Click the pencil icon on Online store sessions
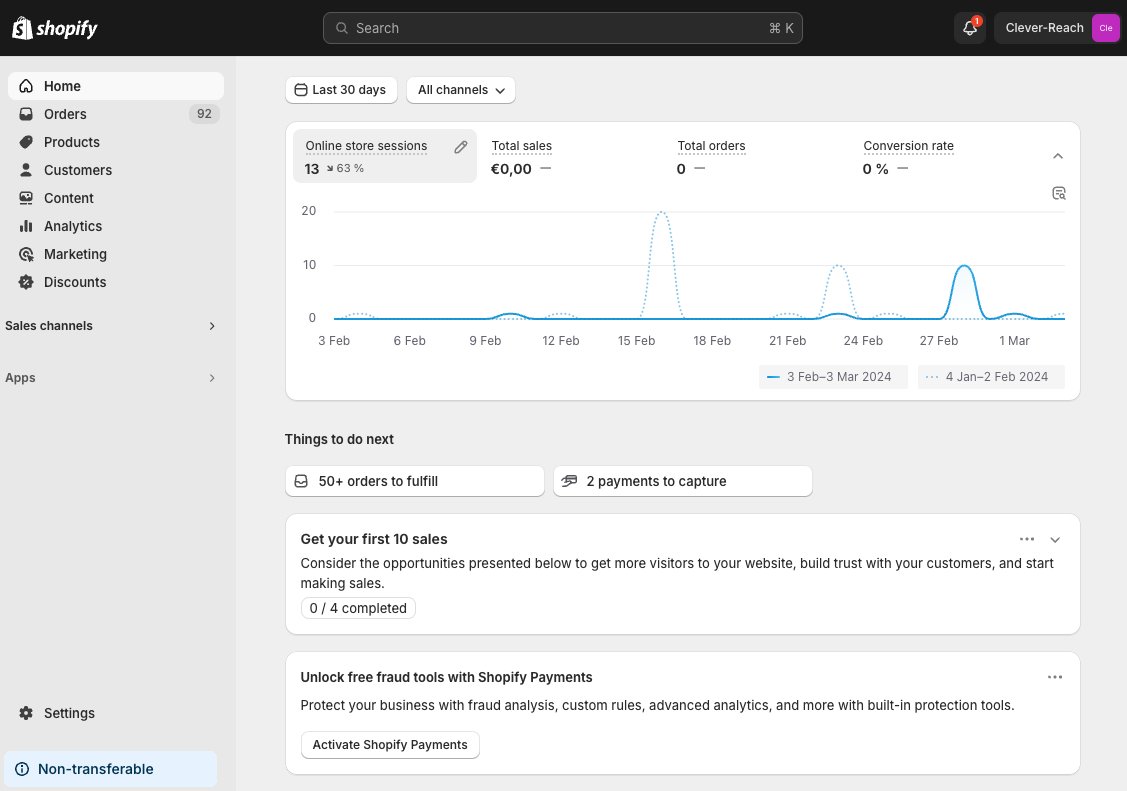This screenshot has height=791, width=1127. pyautogui.click(x=460, y=147)
